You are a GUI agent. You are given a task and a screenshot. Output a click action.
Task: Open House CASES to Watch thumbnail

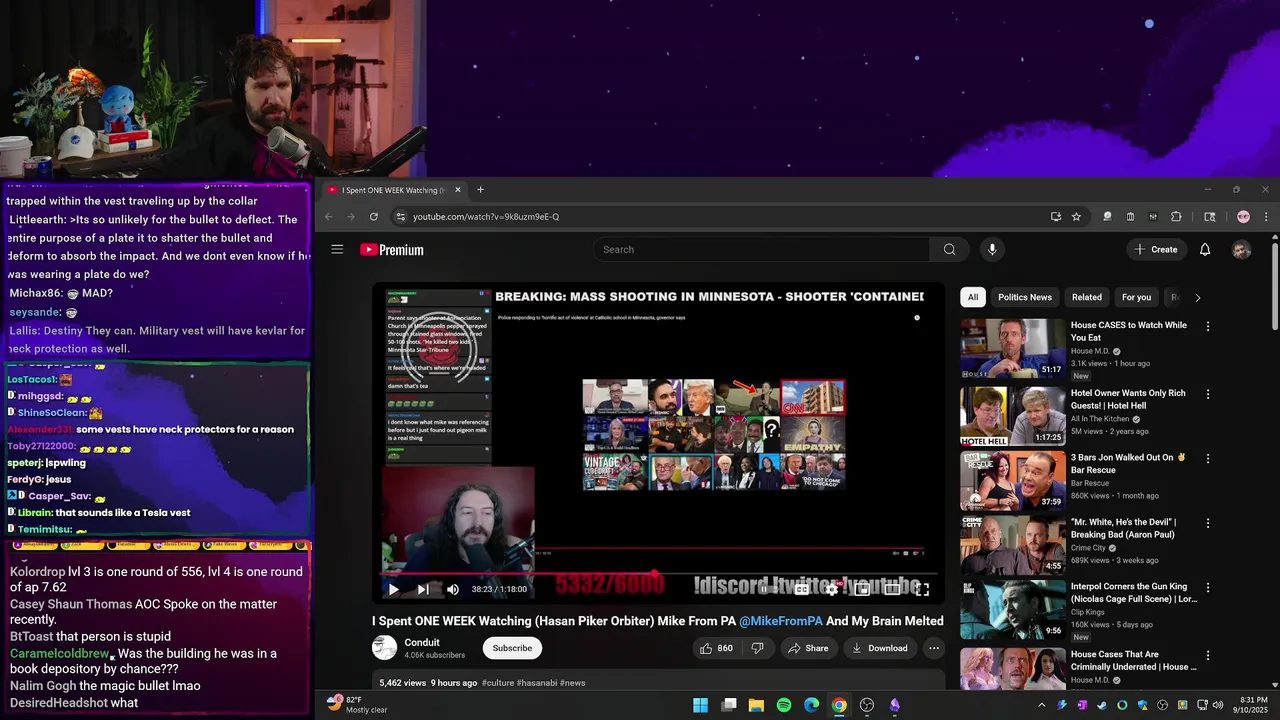click(x=1013, y=348)
